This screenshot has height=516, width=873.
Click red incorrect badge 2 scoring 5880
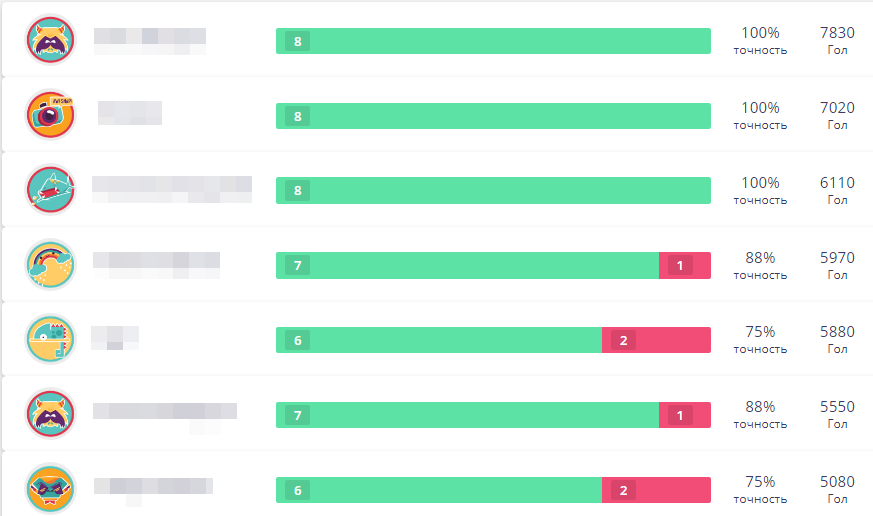(x=623, y=340)
